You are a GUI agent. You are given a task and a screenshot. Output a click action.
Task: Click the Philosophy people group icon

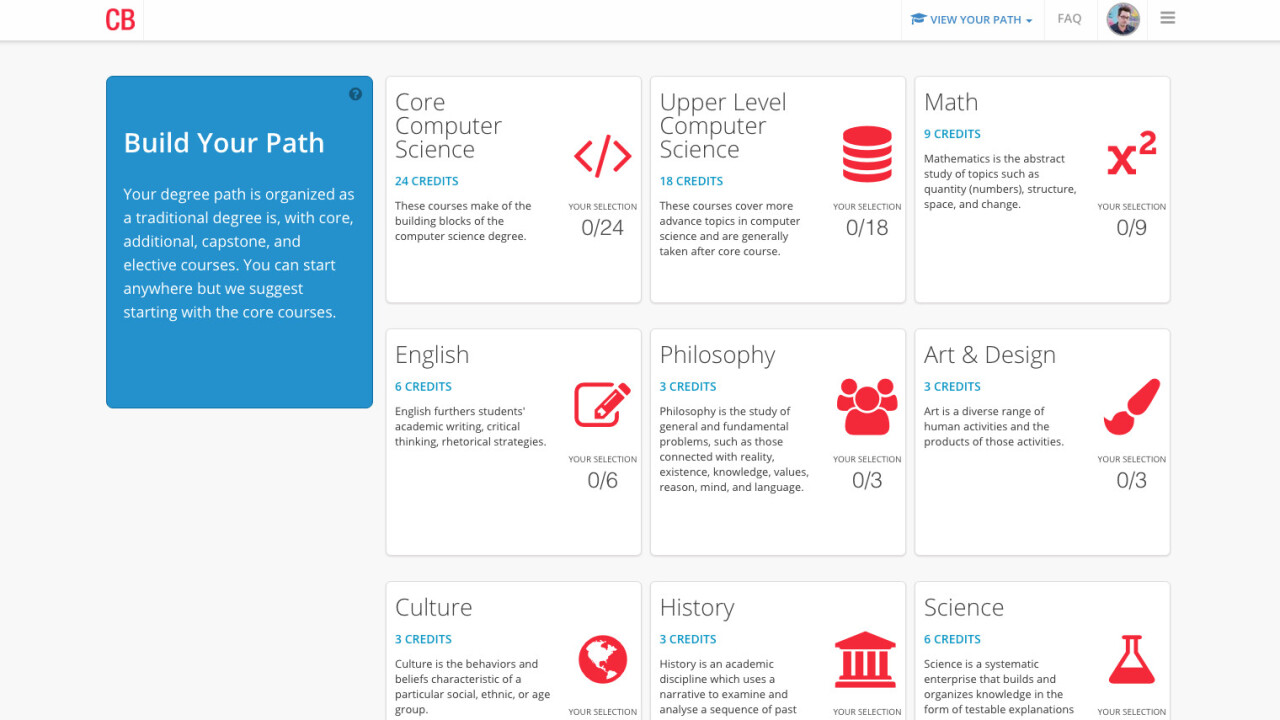click(x=867, y=406)
